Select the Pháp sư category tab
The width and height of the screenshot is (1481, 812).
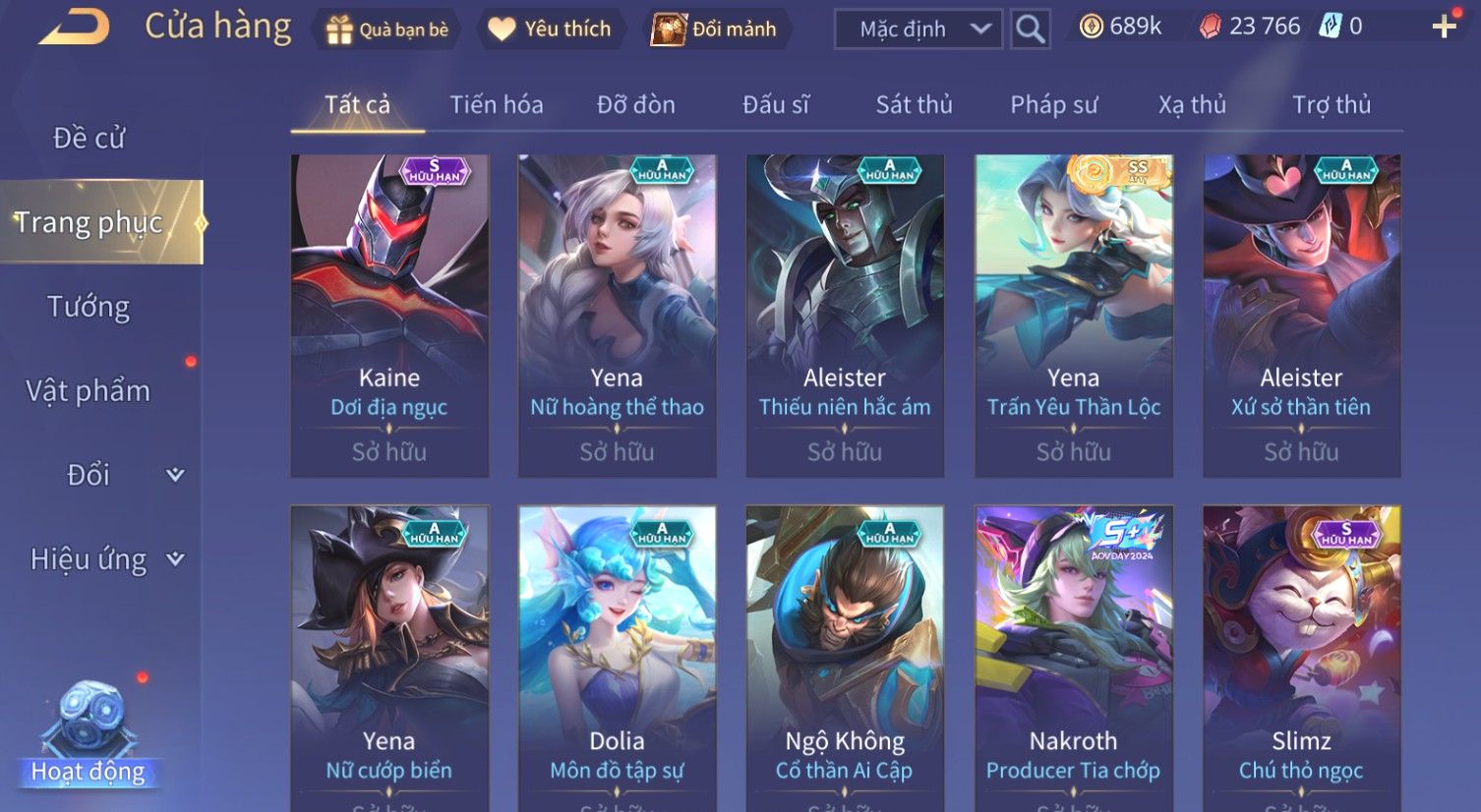pos(1054,104)
